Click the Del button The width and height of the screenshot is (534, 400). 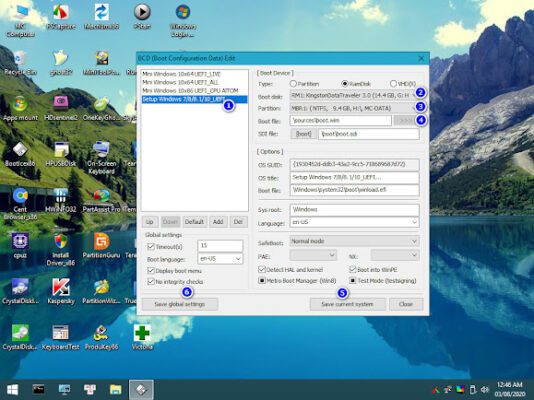[x=238, y=222]
